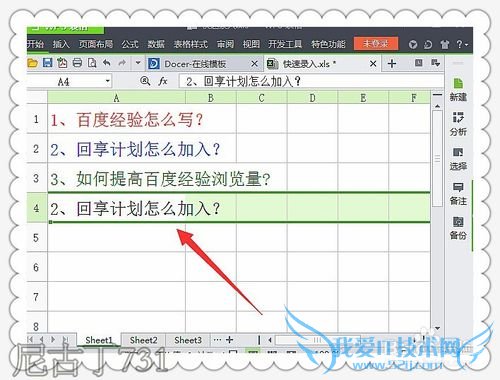Close the Docer-在线模板 tab
Viewport: 500px width, 380px height.
[x=254, y=63]
